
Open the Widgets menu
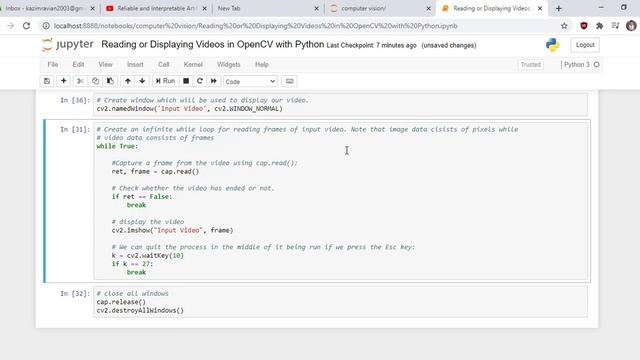[x=229, y=64]
